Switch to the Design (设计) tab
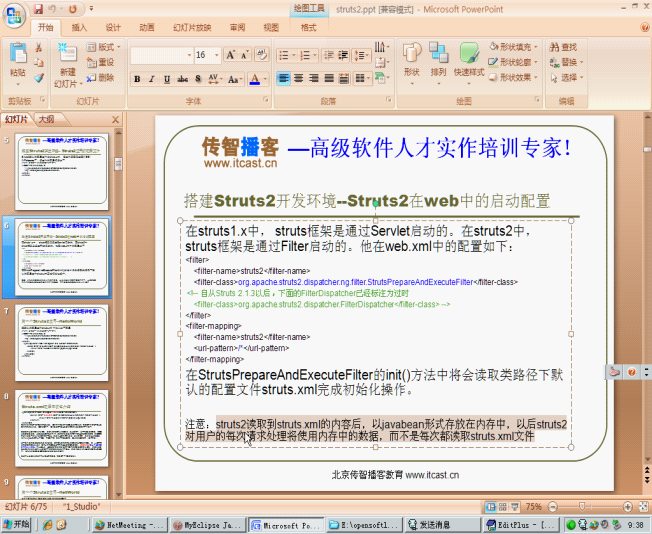Image resolution: width=652 pixels, height=534 pixels. (113, 27)
